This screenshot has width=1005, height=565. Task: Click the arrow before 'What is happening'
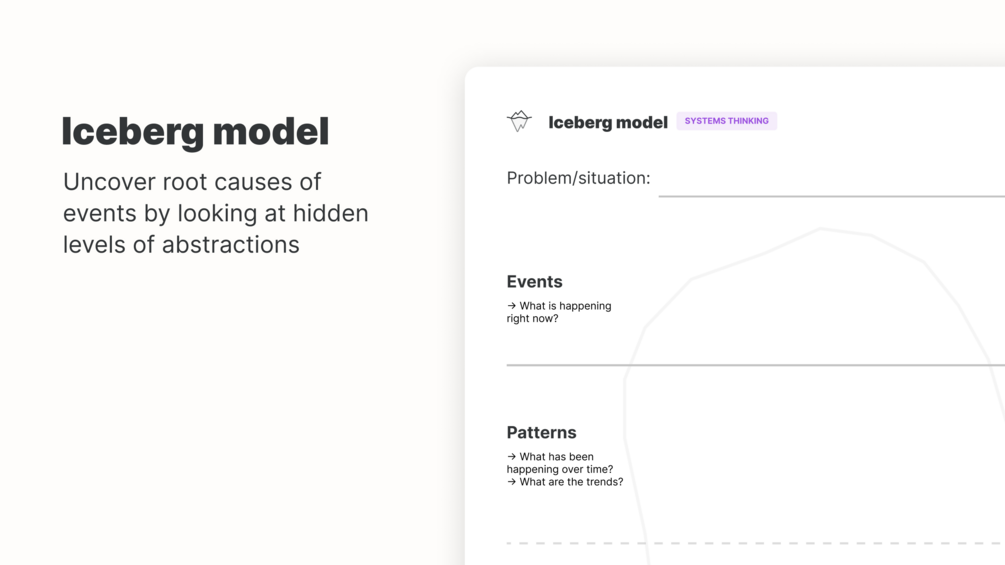pos(511,306)
